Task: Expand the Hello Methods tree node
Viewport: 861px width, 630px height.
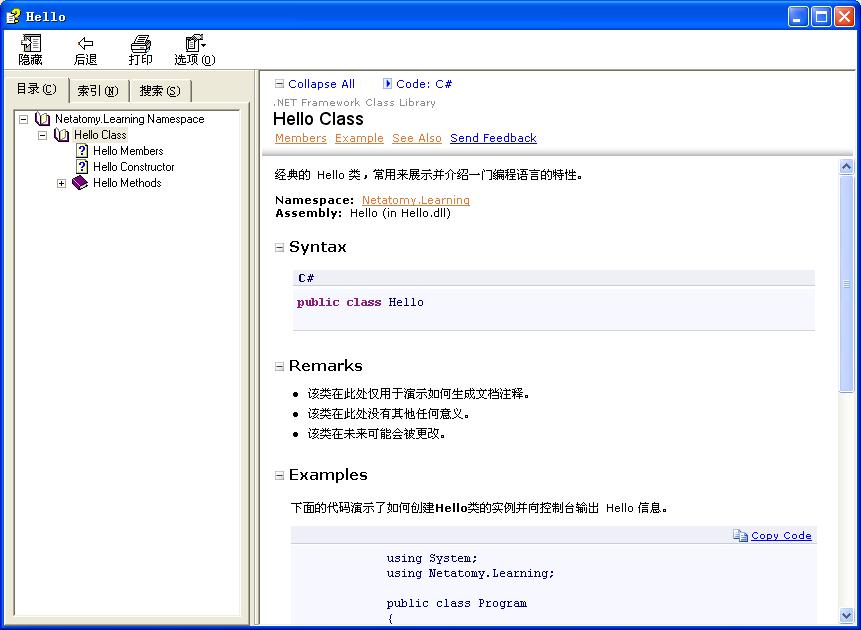Action: click(61, 183)
